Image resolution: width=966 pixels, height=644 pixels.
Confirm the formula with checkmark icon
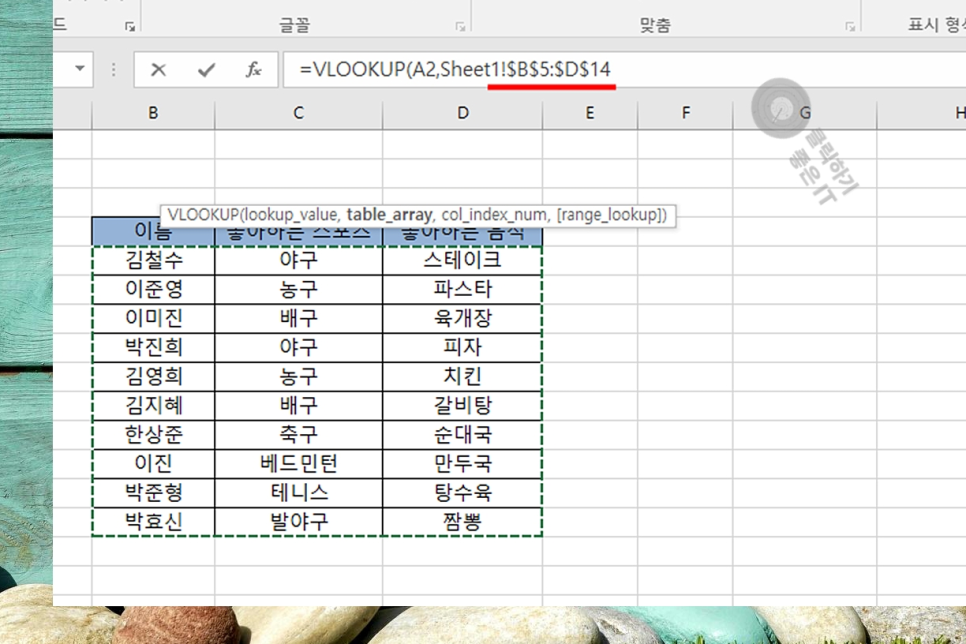pos(206,70)
